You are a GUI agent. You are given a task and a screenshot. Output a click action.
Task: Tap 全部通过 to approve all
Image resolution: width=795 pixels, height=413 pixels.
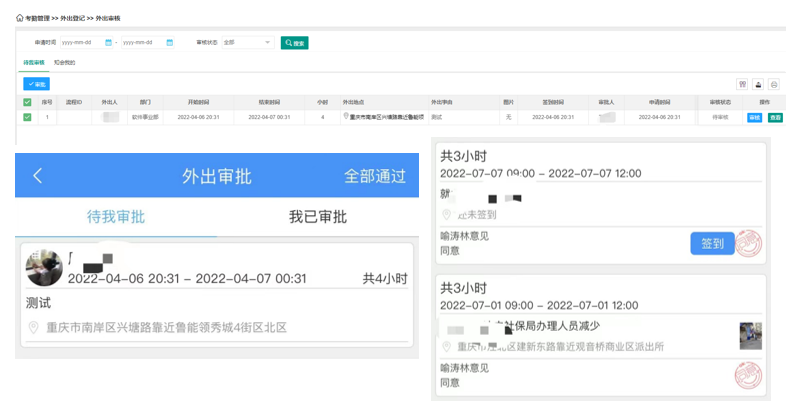coord(375,176)
